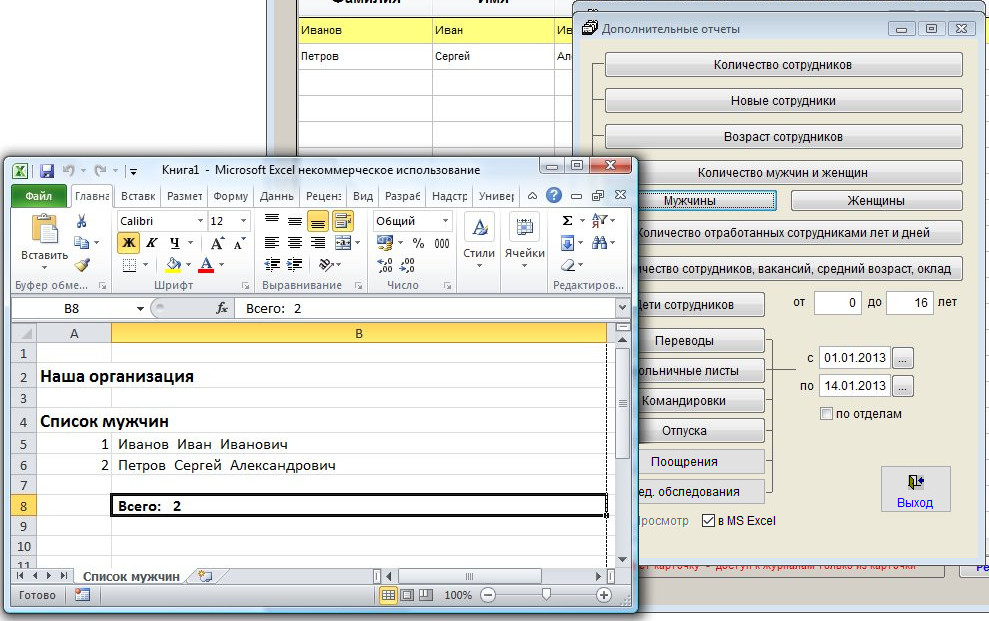Enable the по отделам checkbox

(826, 414)
